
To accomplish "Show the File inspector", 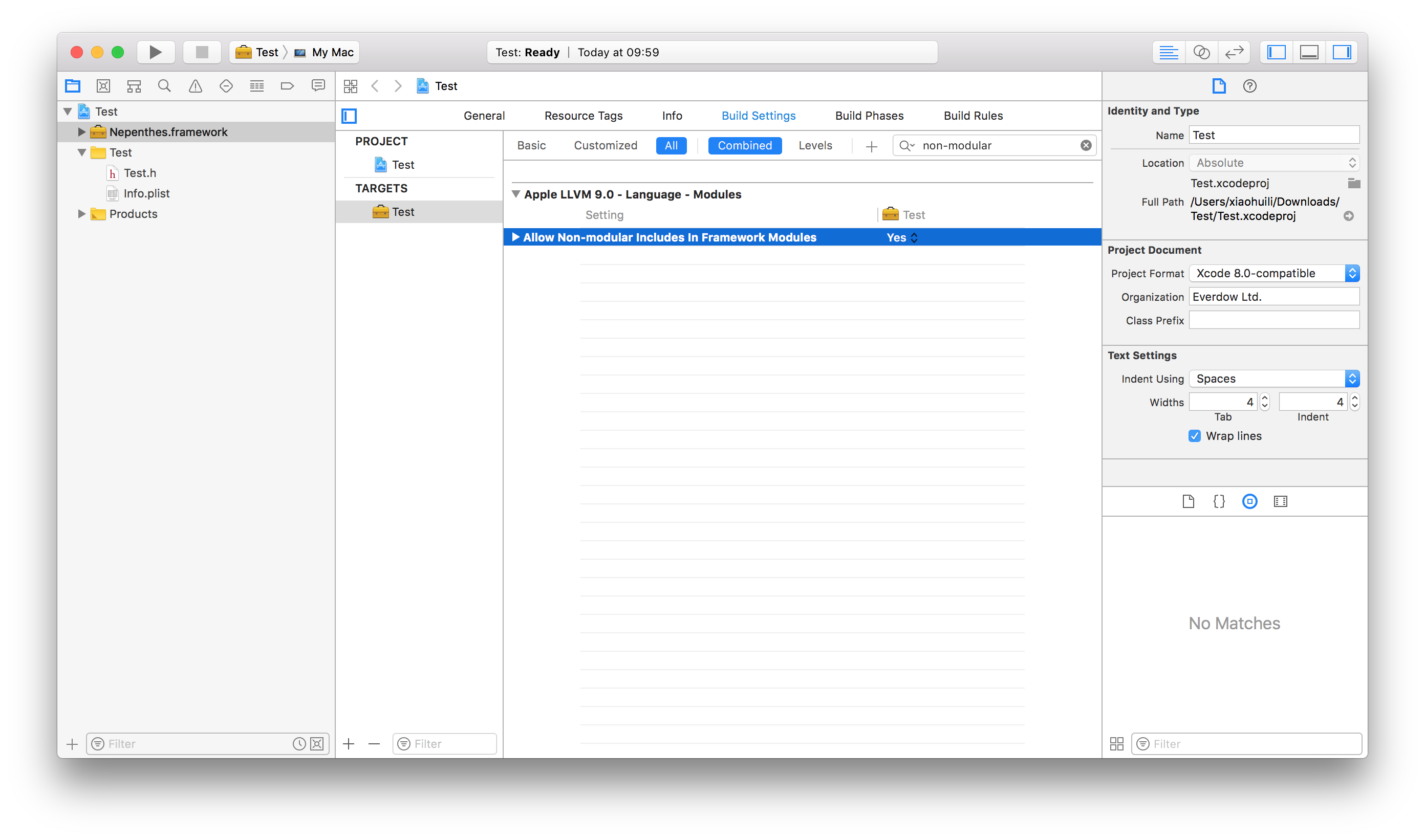I will pyautogui.click(x=1219, y=86).
